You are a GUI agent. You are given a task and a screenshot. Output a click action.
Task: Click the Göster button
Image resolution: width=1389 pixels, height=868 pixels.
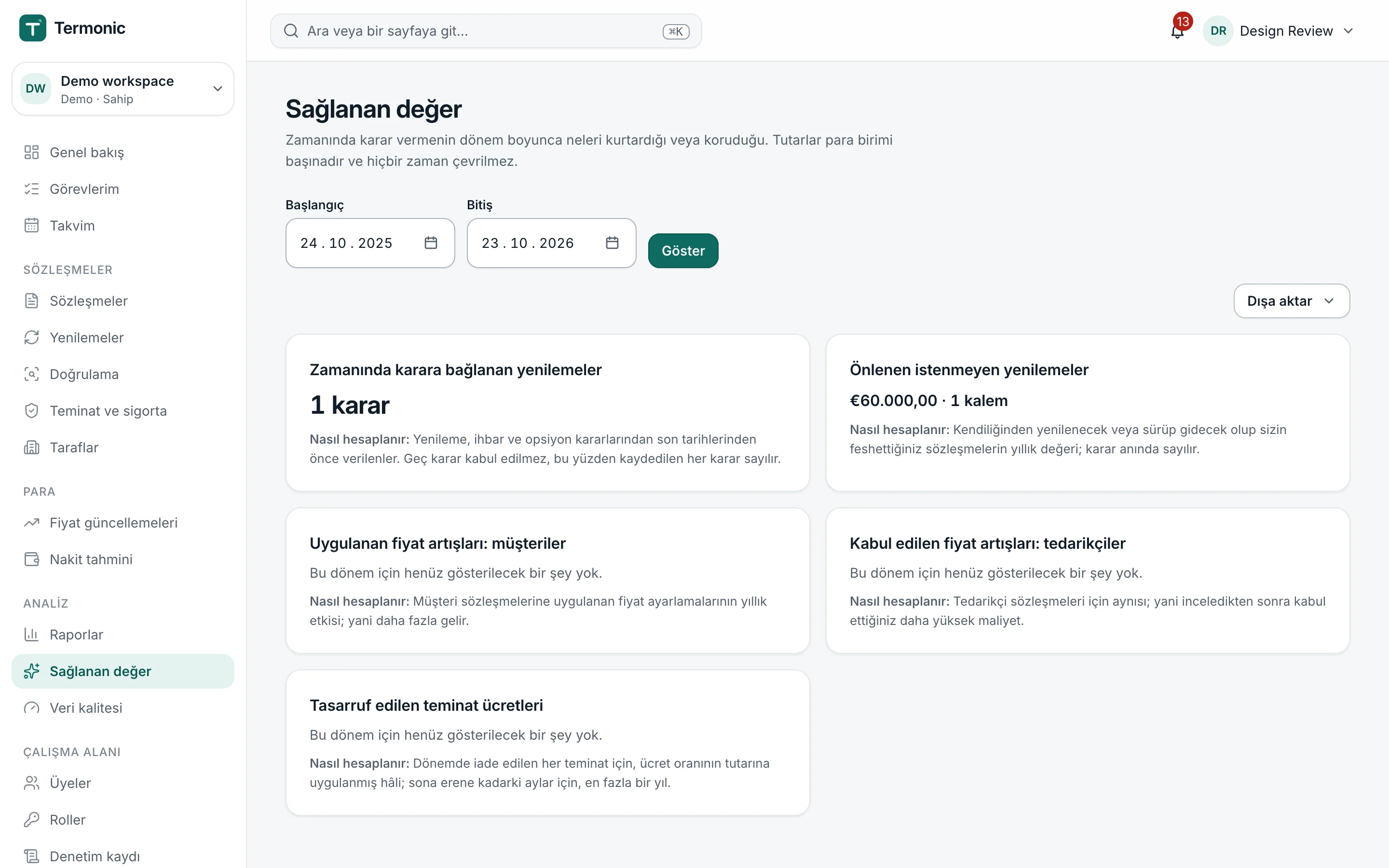tap(683, 251)
